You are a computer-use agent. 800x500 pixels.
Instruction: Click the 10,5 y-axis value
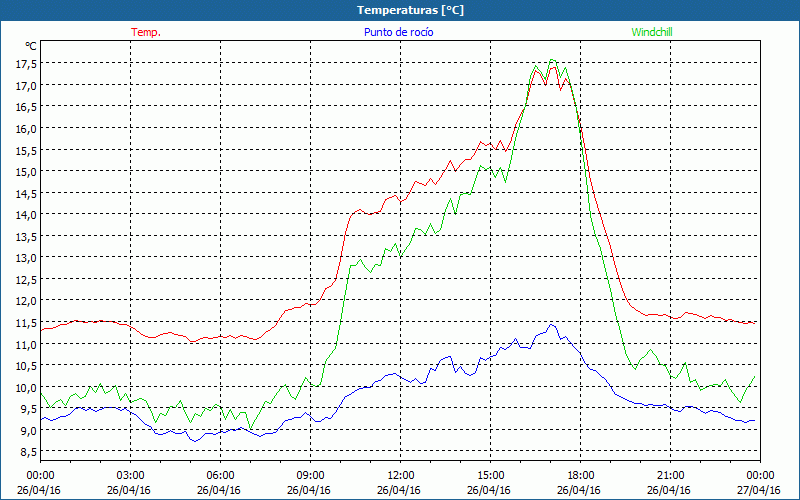point(26,365)
